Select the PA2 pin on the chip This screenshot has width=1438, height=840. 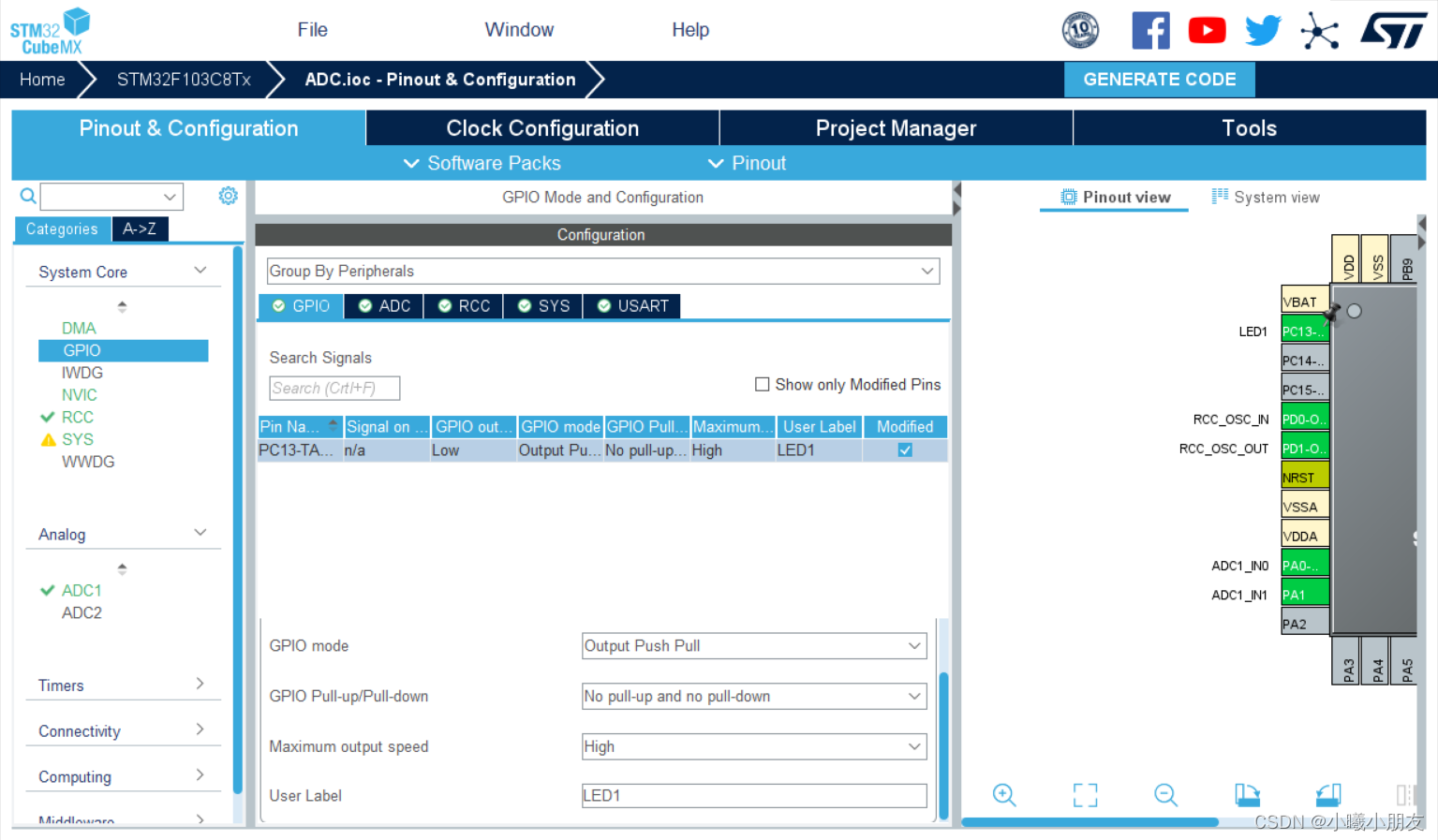[1305, 623]
